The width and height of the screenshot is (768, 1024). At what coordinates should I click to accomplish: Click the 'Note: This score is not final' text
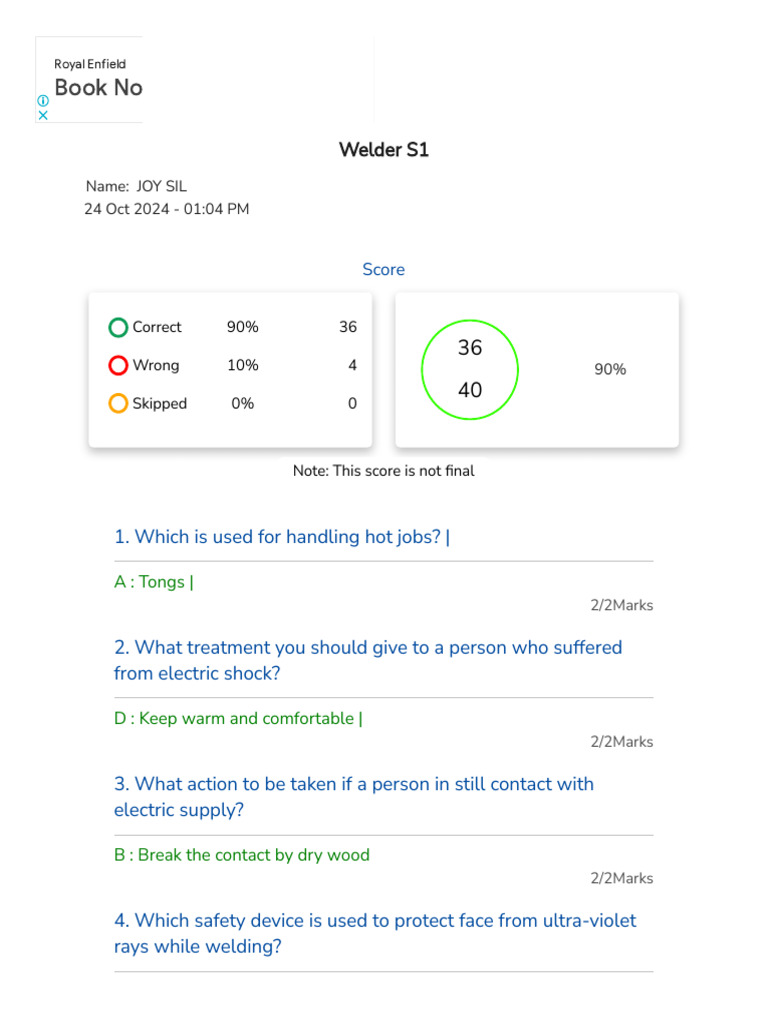(x=383, y=471)
